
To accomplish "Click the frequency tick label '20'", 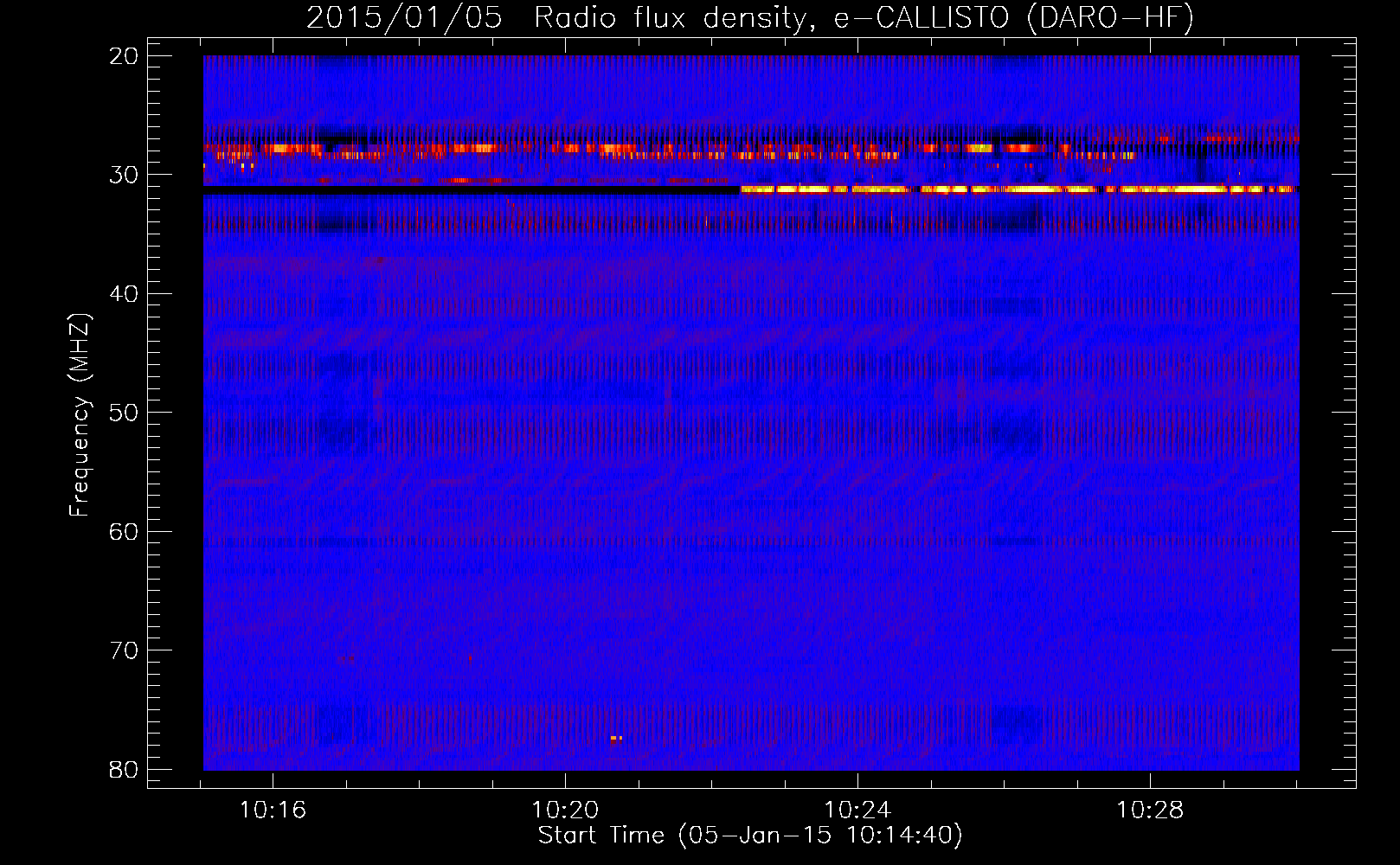I will point(124,56).
